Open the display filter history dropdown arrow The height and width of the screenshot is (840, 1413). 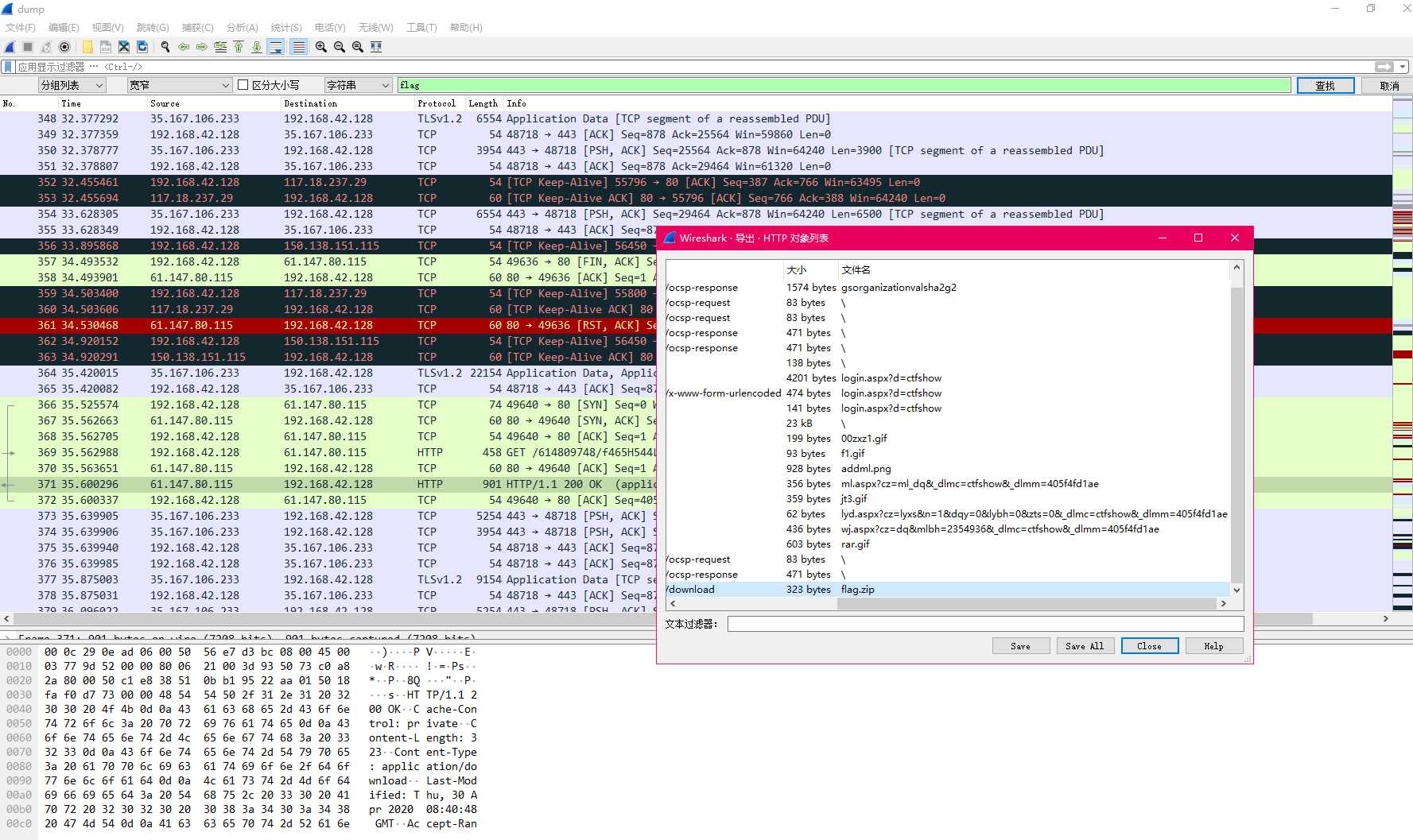coord(1403,67)
